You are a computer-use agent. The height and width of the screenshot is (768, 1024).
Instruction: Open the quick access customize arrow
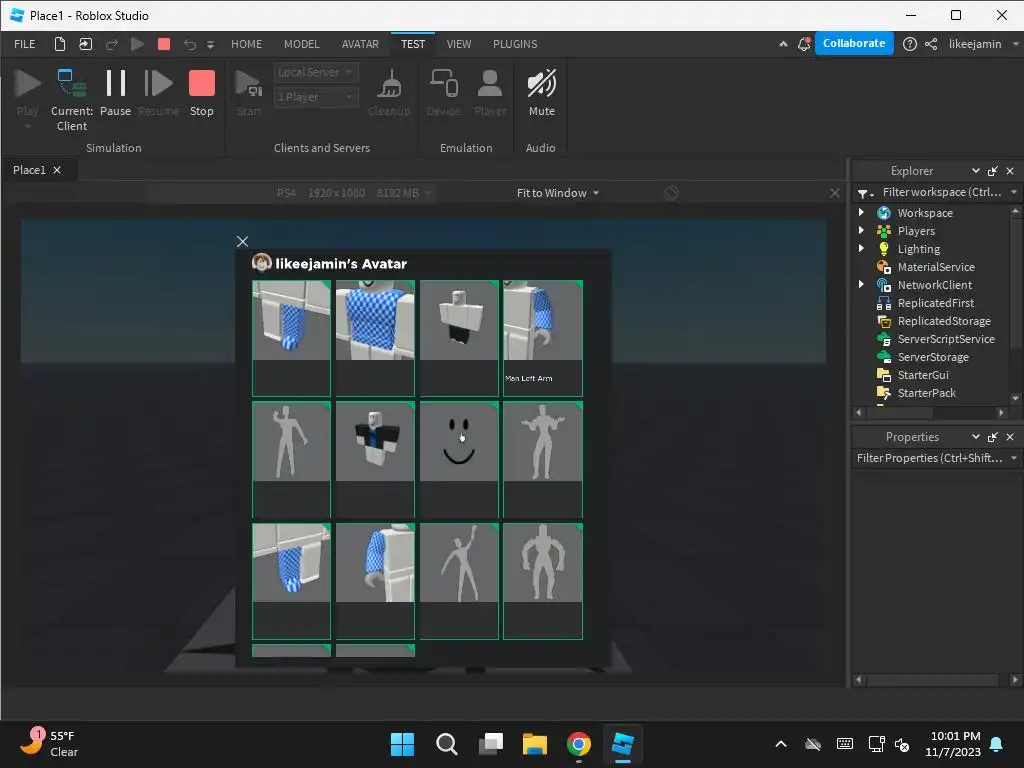click(x=210, y=44)
